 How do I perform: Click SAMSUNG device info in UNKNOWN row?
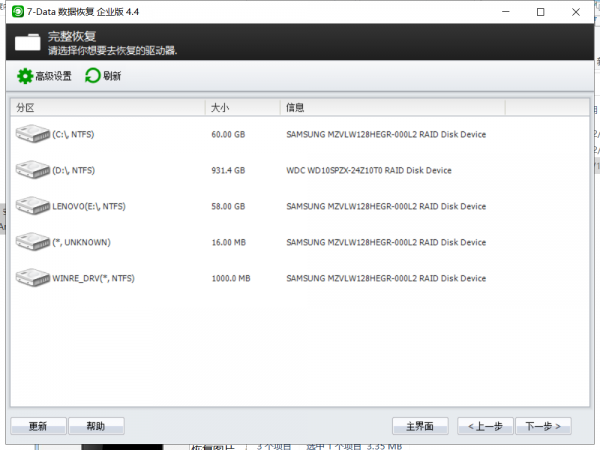(386, 242)
